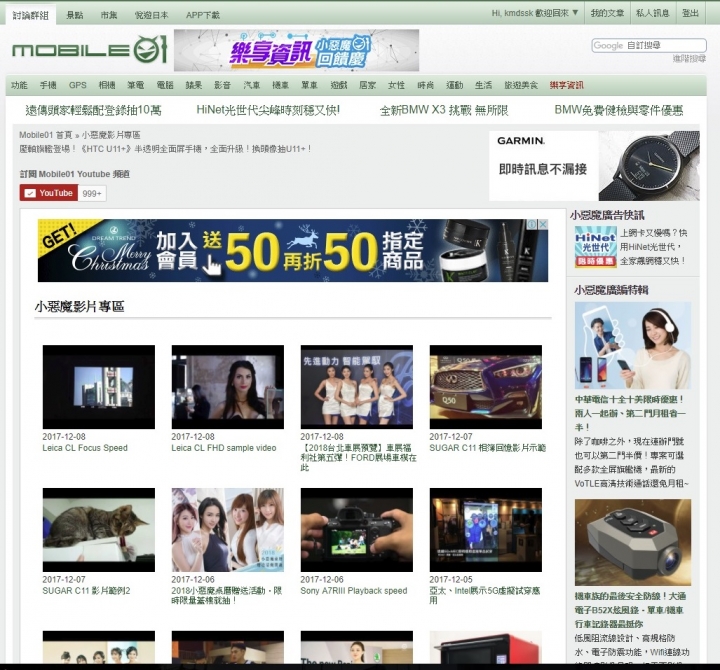This screenshot has width=720, height=670.
Task: Open SUGAR C11 相簿回憶 video thumbnail
Action: coord(486,387)
